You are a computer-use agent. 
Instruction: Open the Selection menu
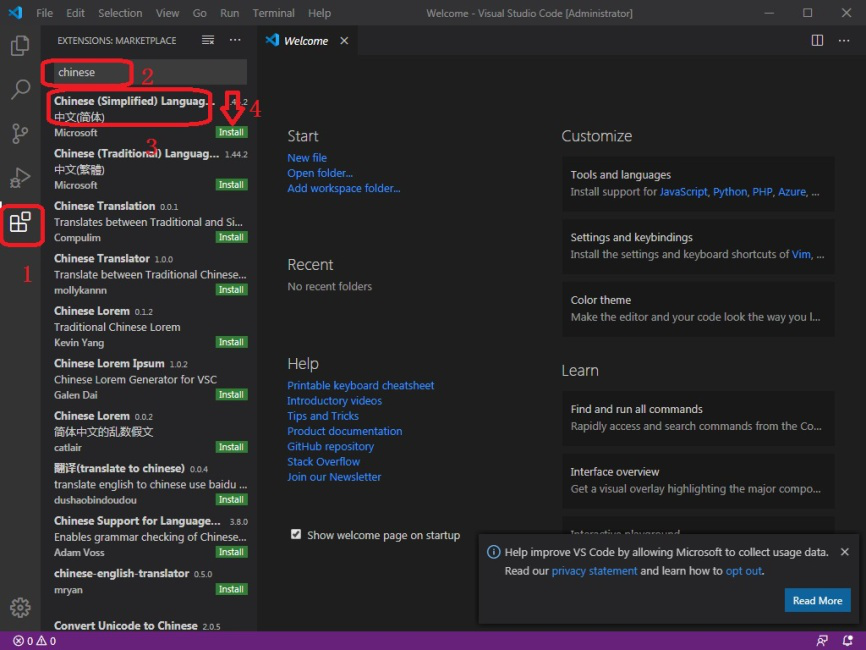click(120, 13)
